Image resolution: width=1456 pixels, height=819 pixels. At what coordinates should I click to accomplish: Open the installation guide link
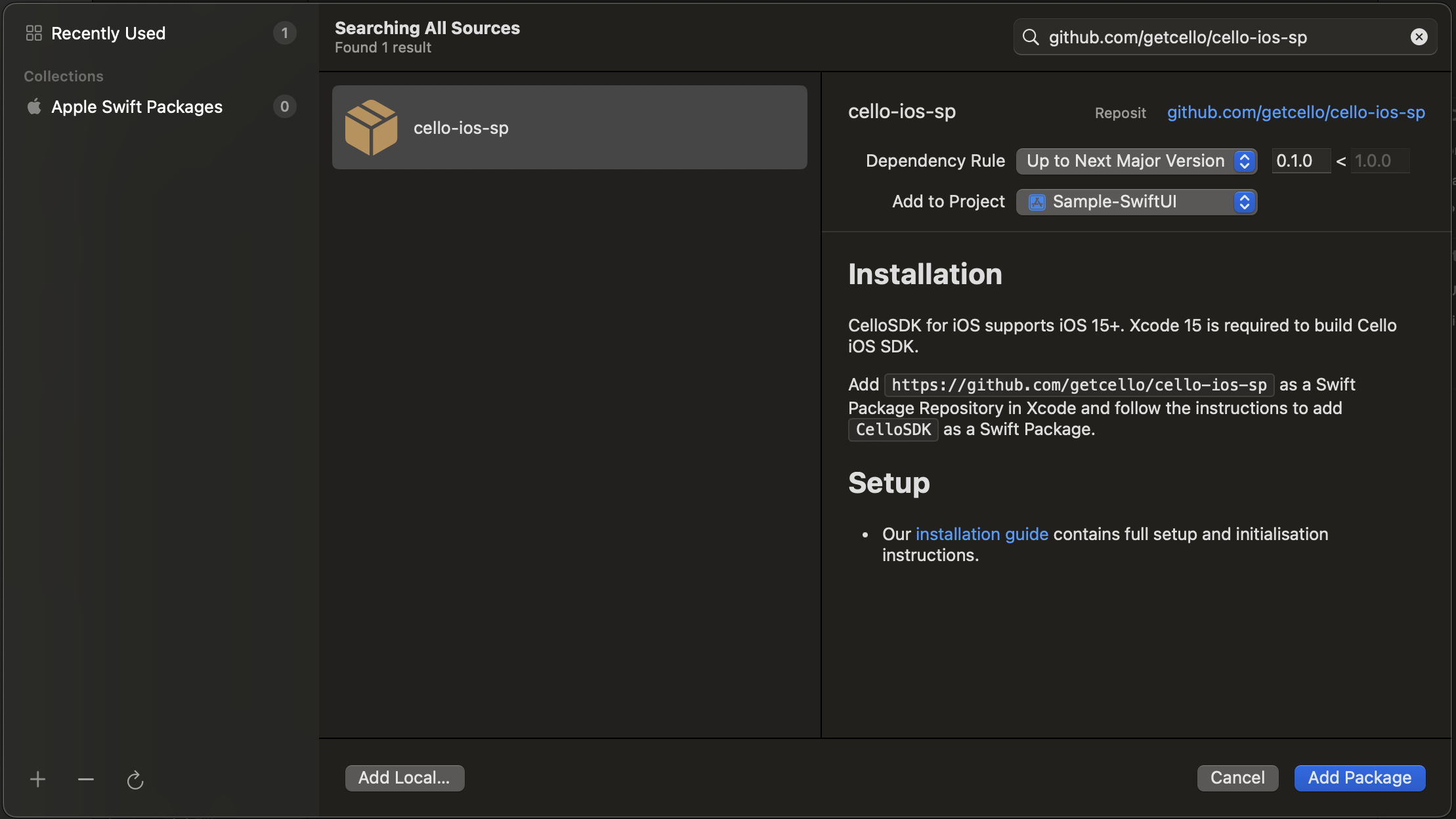981,534
